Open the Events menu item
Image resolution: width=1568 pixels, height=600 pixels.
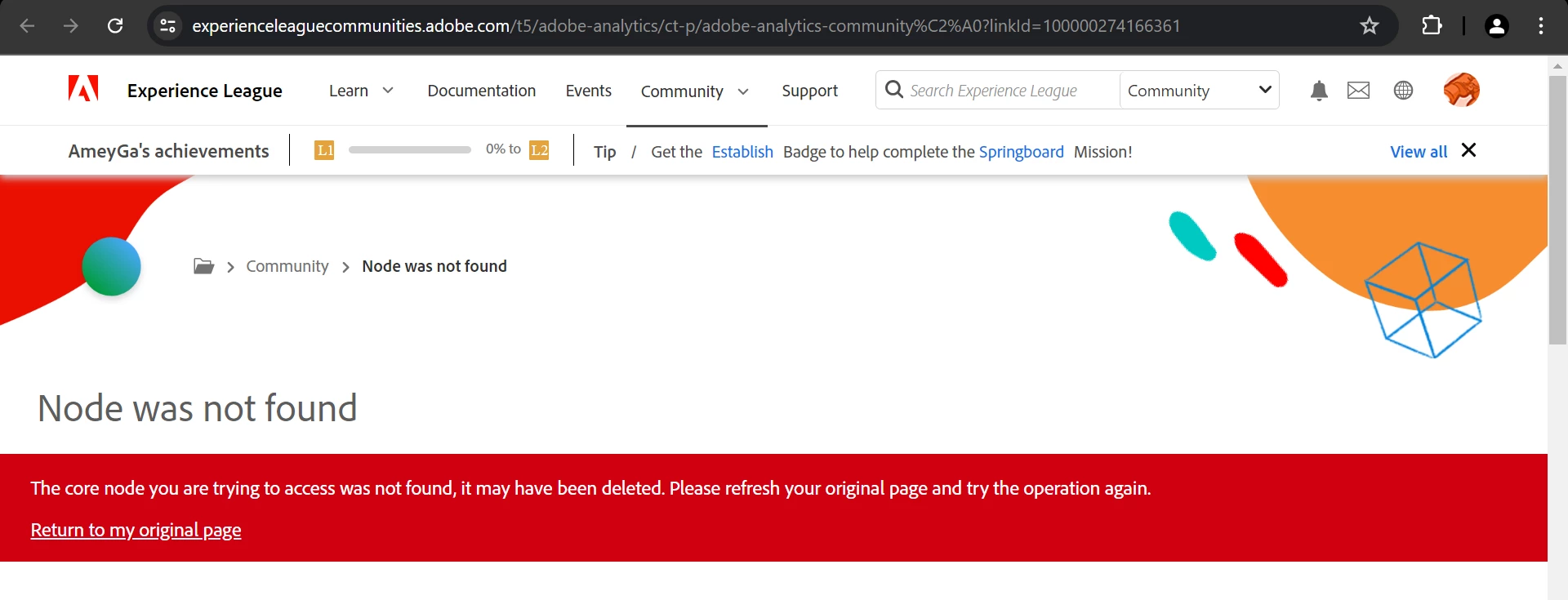588,91
